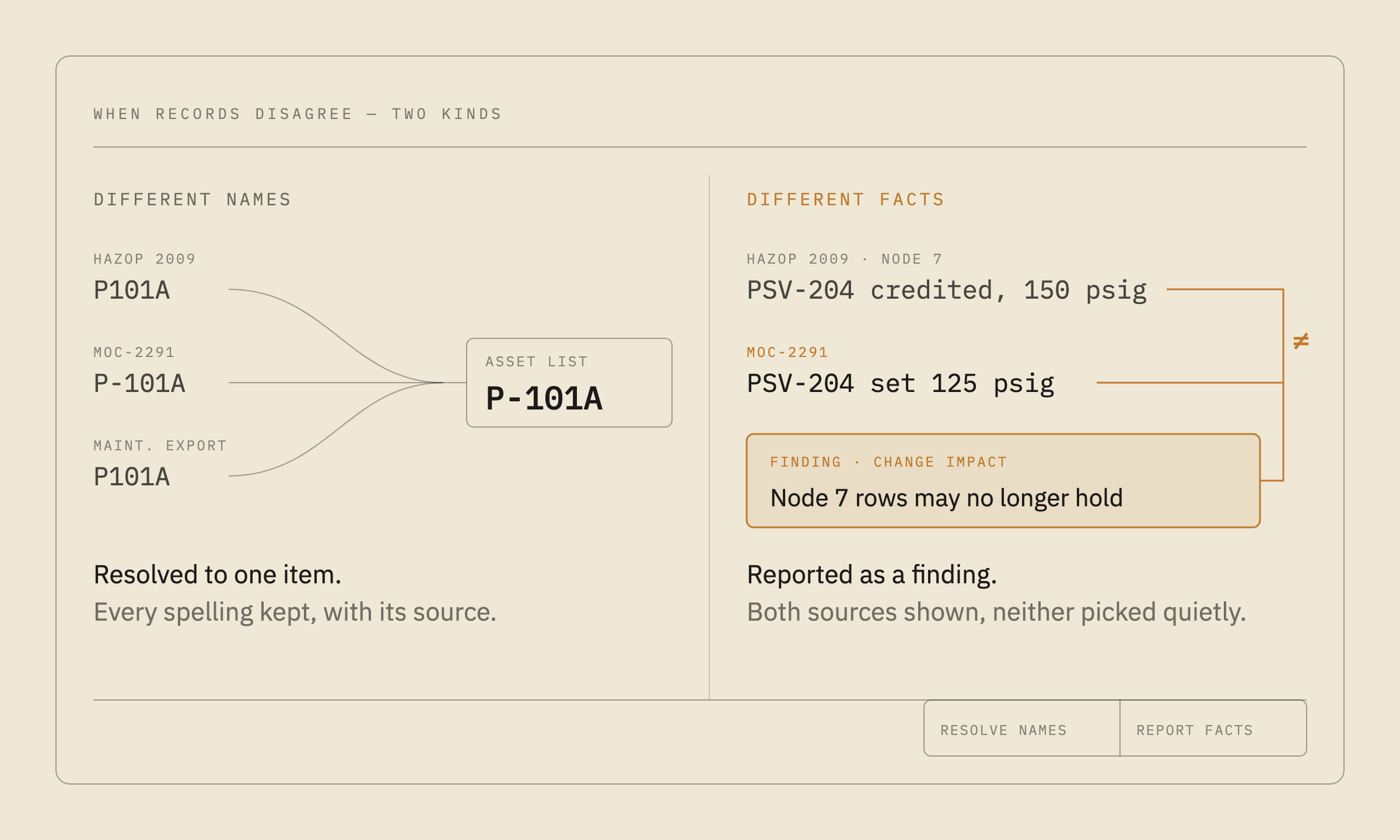Click 'Both sources shown, neither picked quietly.'
1400x840 pixels.
coord(996,612)
